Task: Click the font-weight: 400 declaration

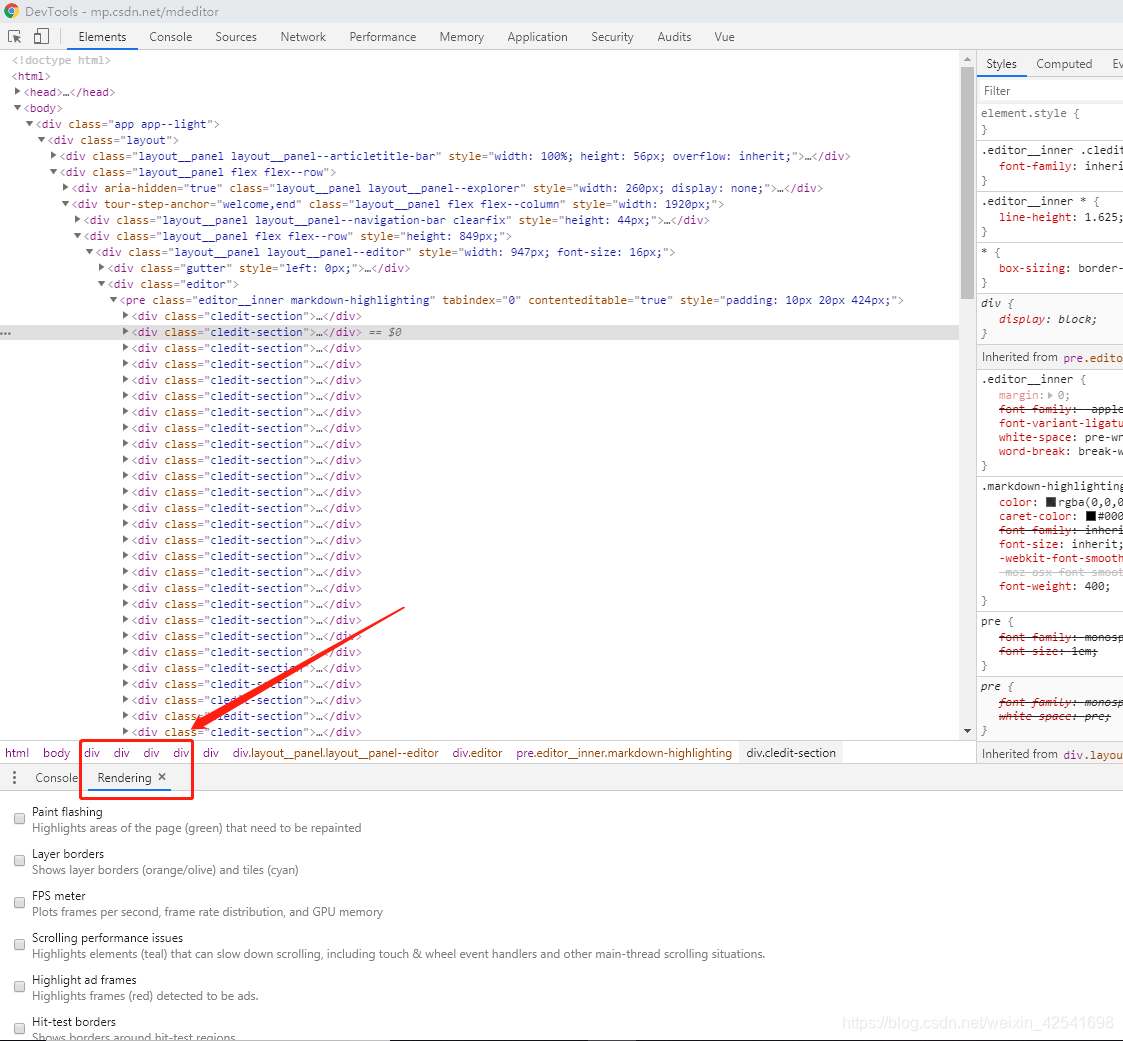Action: tap(1054, 586)
